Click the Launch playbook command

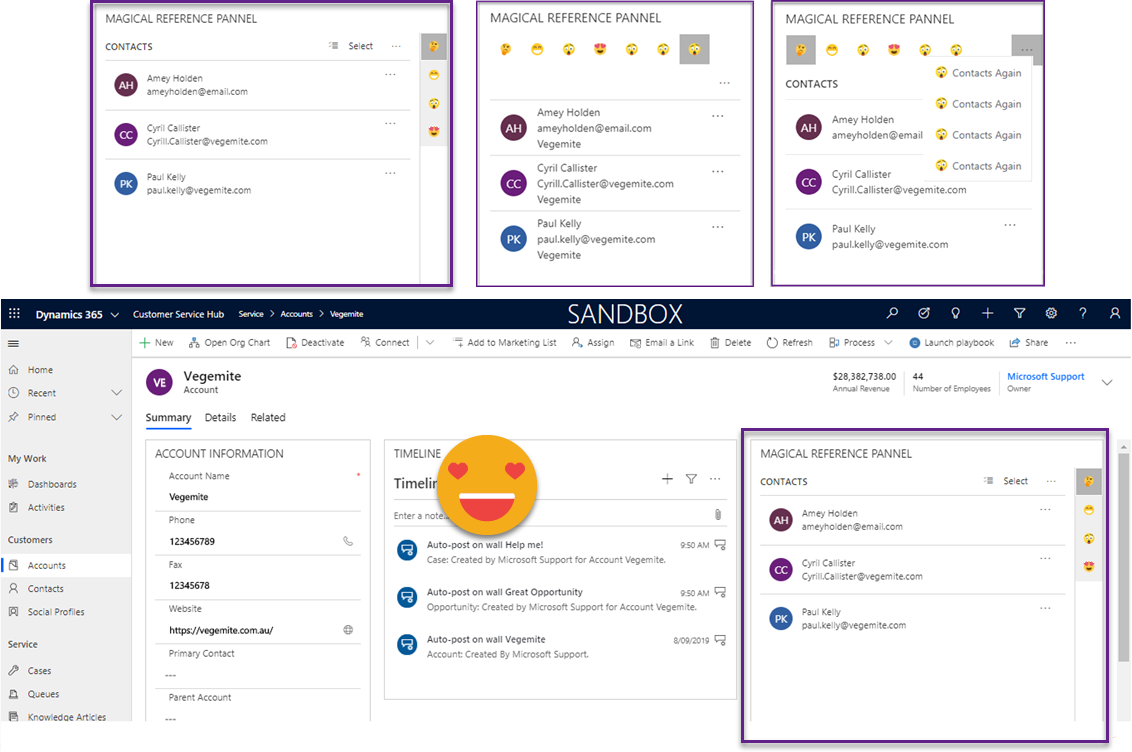point(952,343)
